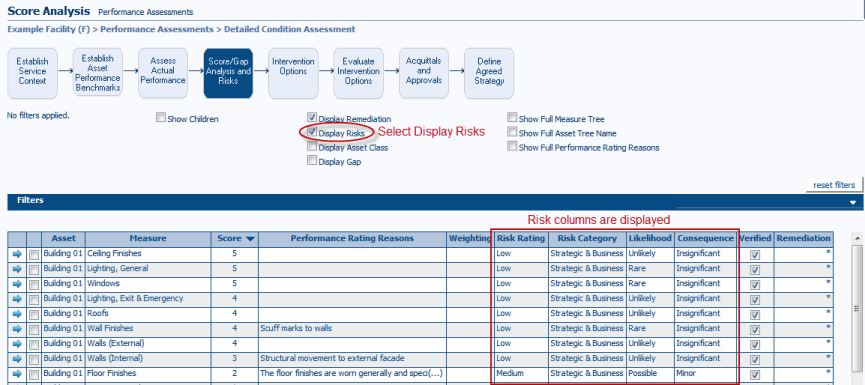This screenshot has width=865, height=385.
Task: Sort by Weighting column header
Action: click(x=469, y=239)
